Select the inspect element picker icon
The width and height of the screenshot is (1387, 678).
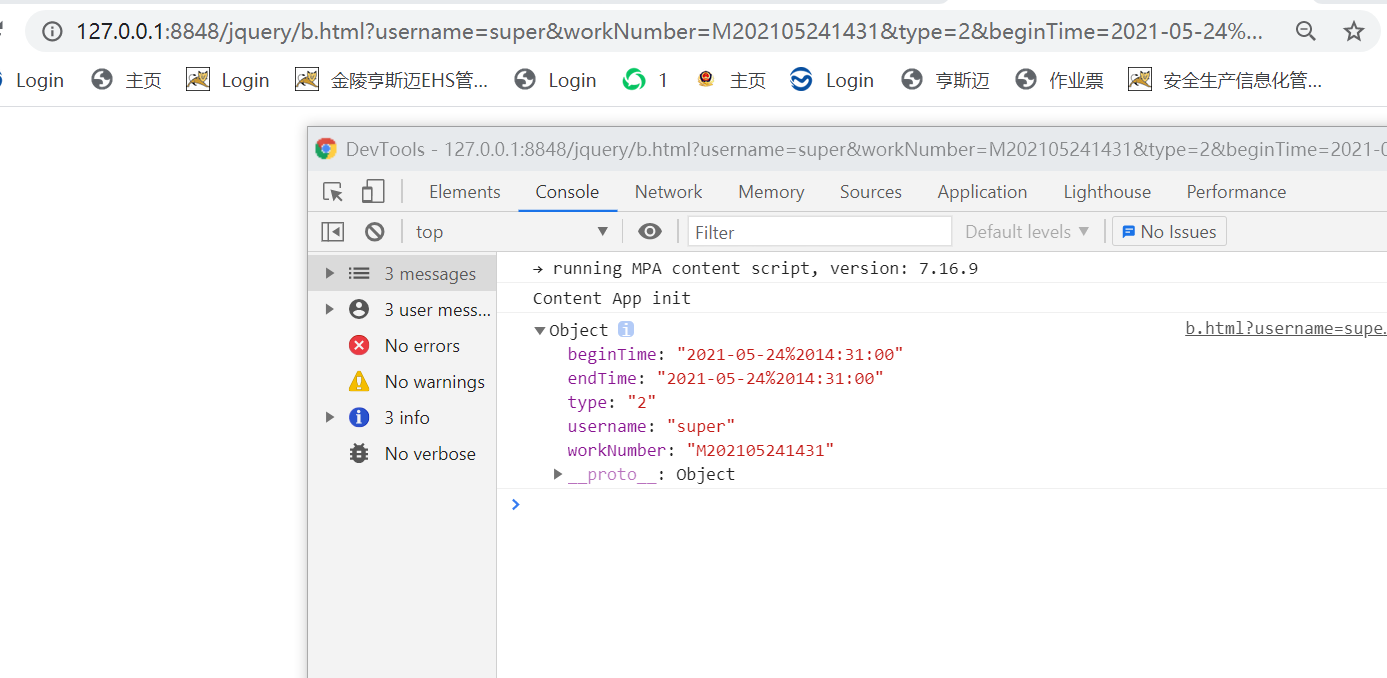click(x=333, y=192)
